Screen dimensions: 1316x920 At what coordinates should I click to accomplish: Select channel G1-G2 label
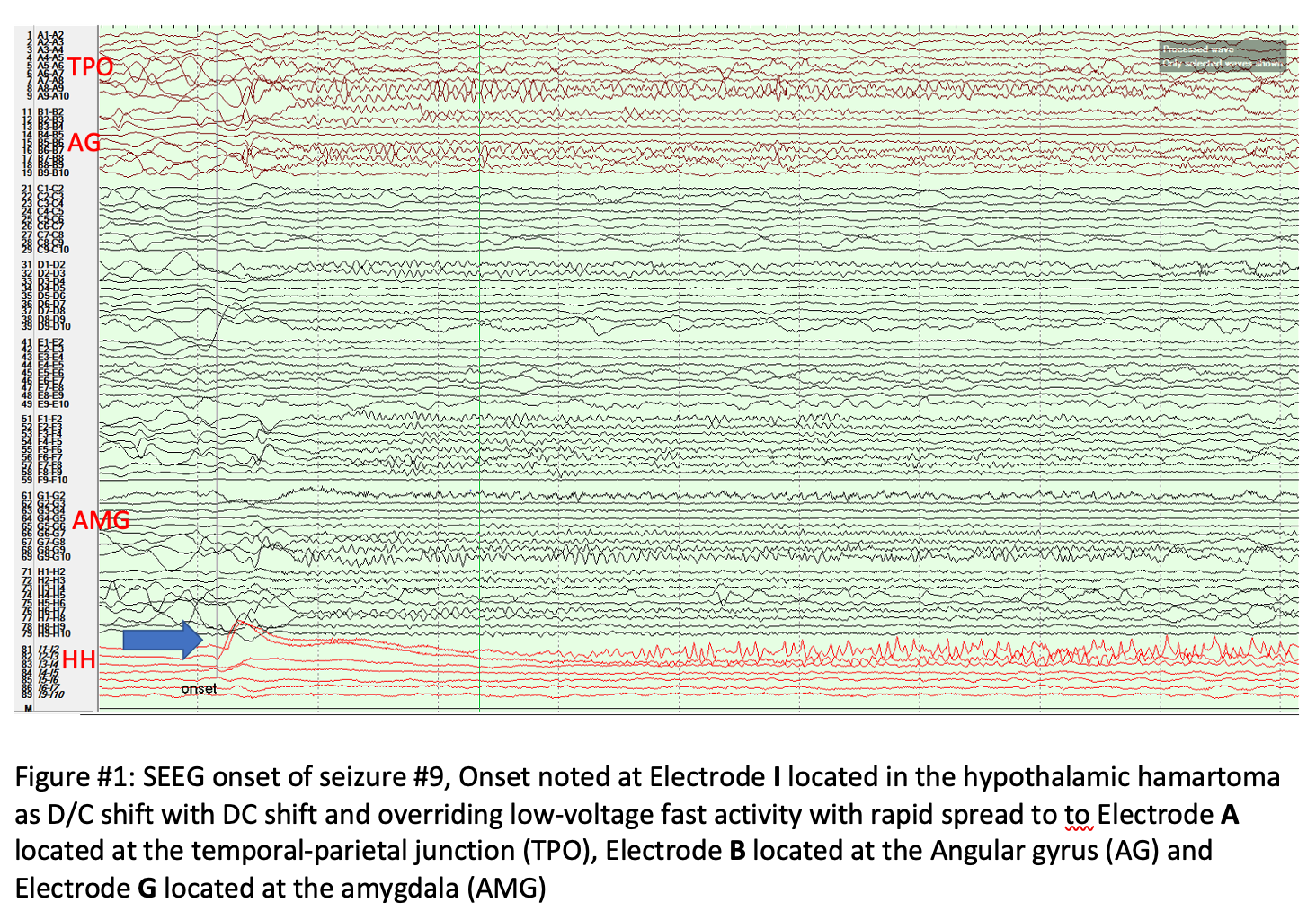coord(50,496)
